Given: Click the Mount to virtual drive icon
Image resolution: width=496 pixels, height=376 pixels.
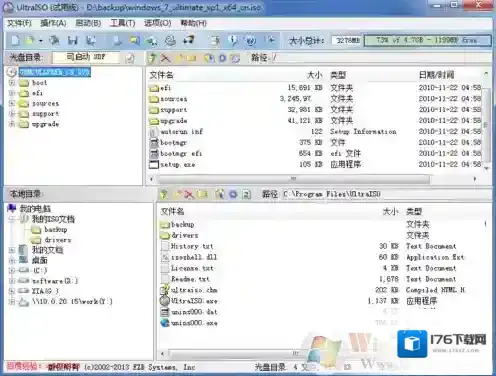Looking at the screenshot, I should 170,41.
